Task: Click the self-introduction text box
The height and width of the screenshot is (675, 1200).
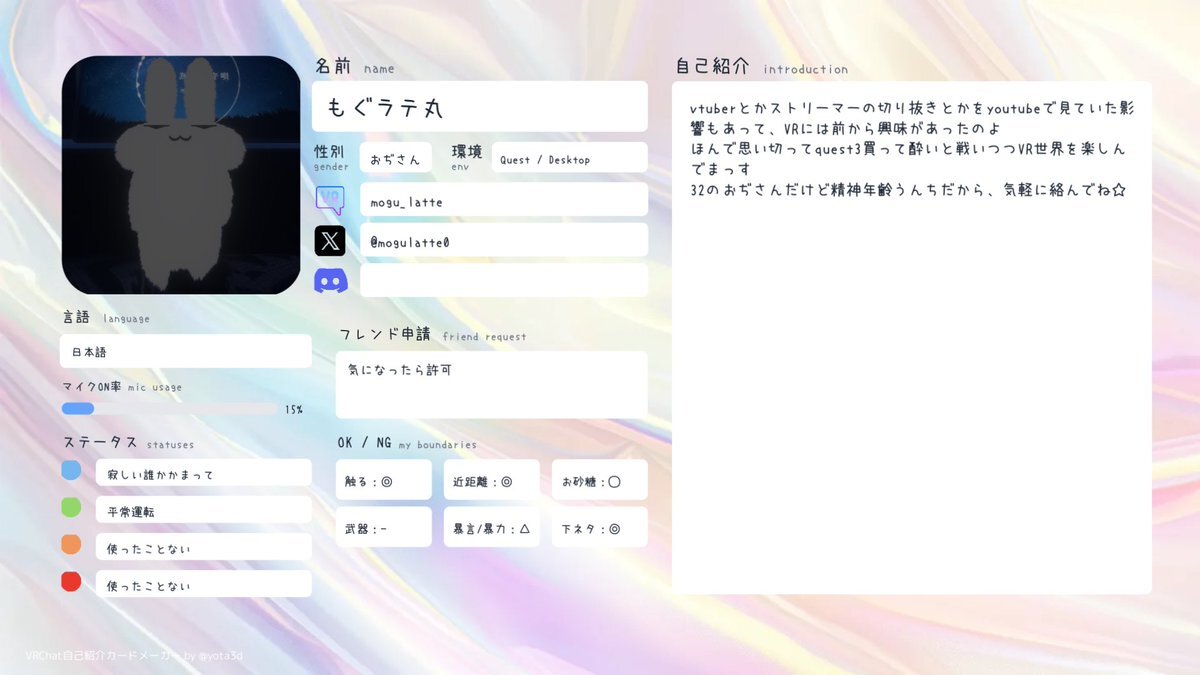Action: 912,338
